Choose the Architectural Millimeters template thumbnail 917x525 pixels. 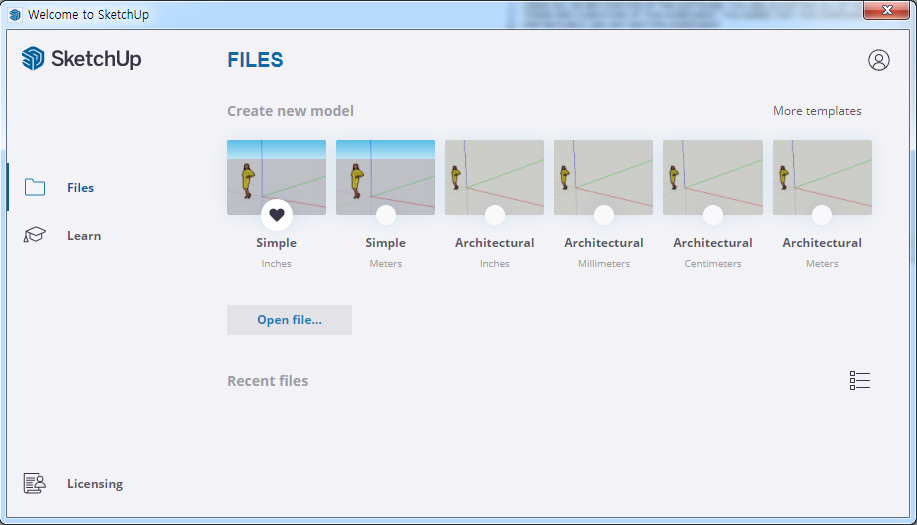tap(604, 177)
